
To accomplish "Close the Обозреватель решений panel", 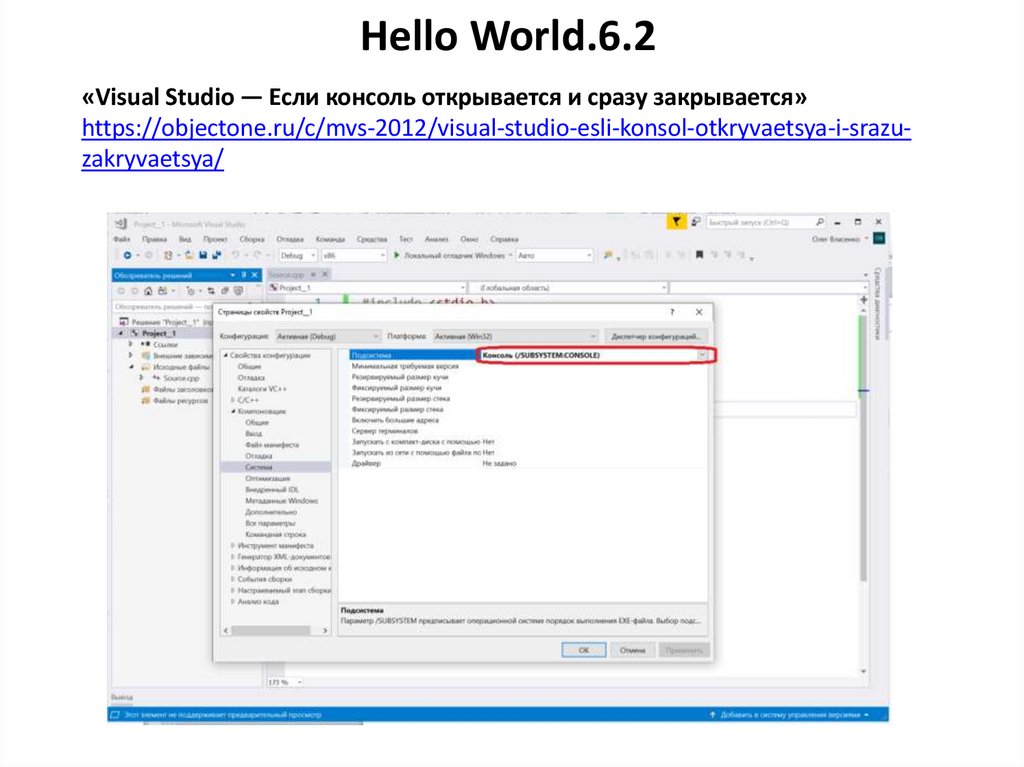I will point(255,275).
